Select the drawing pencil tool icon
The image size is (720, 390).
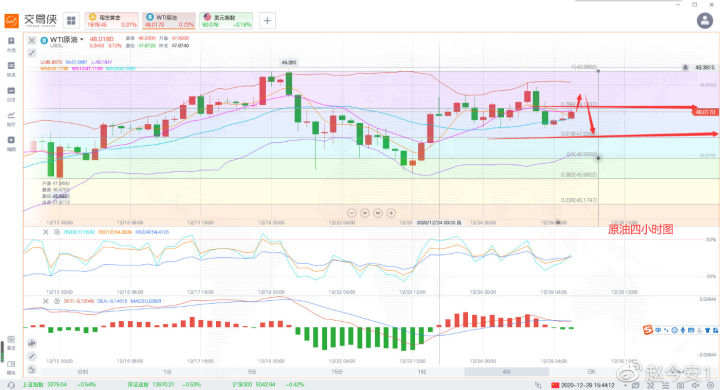click(32, 356)
